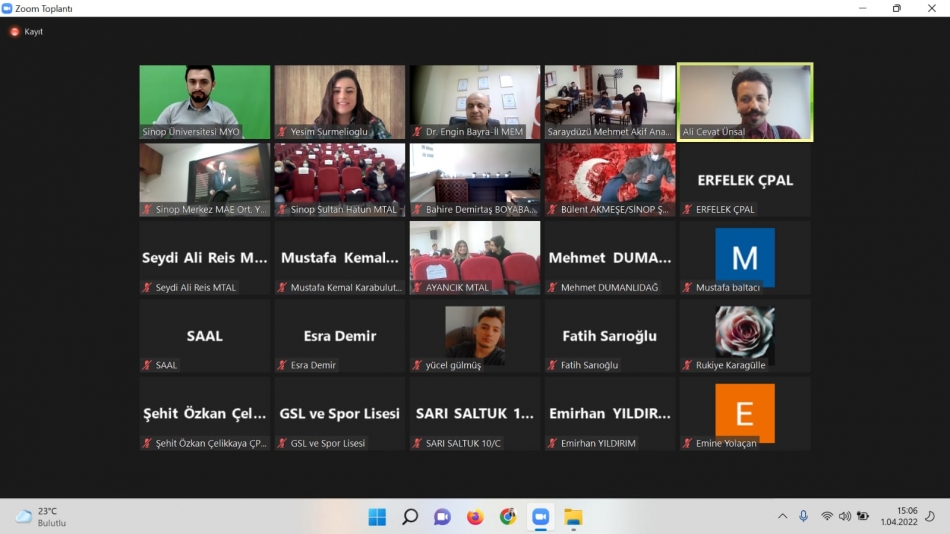
Task: Select Ali Cevat Ünsal's highlighted video tile
Action: click(x=745, y=102)
